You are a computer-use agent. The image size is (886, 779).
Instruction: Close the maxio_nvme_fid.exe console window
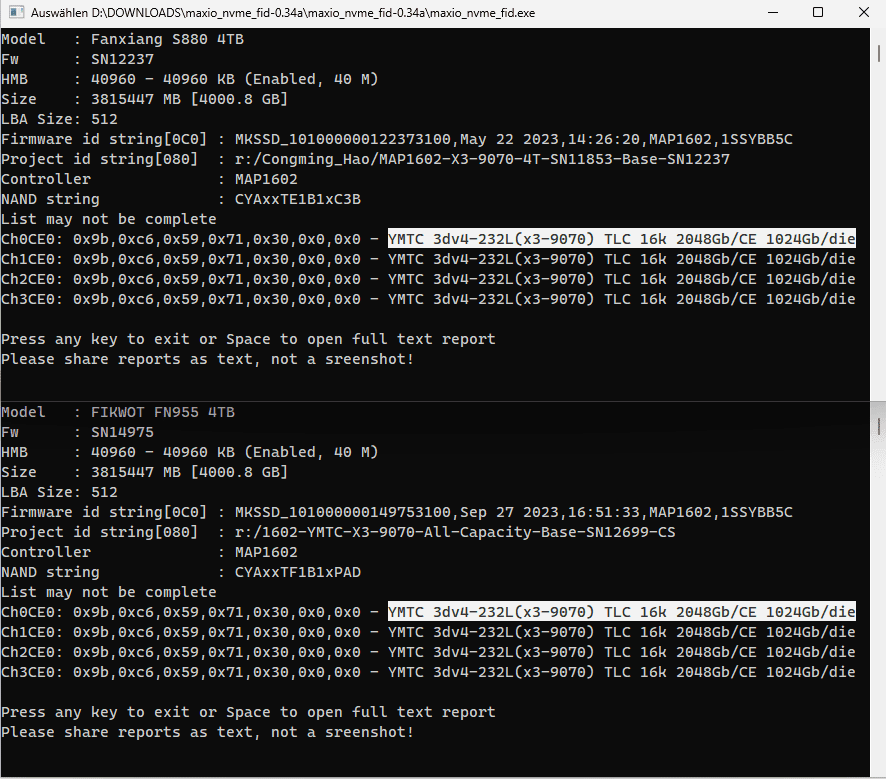pos(863,12)
